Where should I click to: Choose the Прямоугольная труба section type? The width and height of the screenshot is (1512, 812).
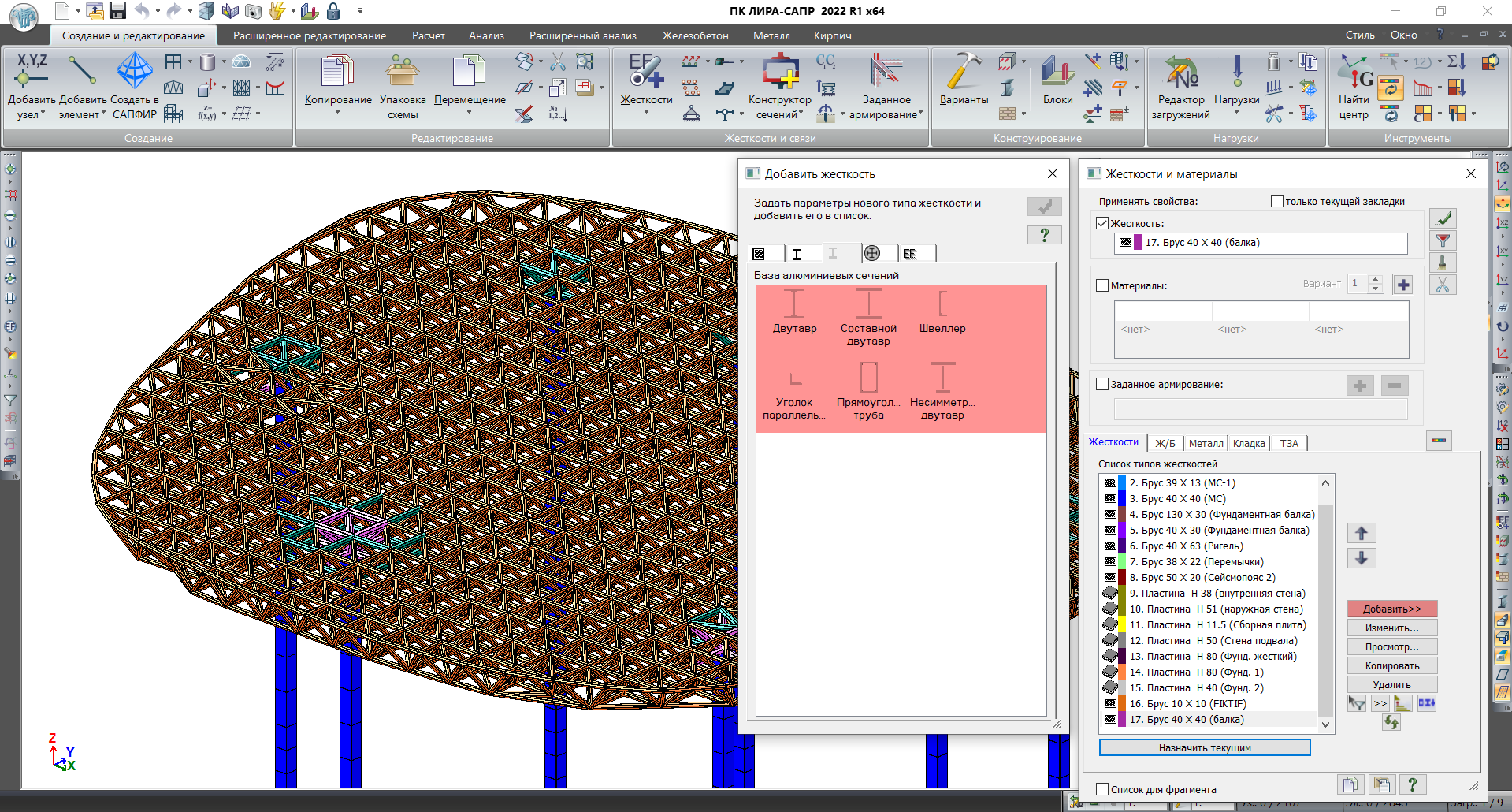pyautogui.click(x=868, y=386)
